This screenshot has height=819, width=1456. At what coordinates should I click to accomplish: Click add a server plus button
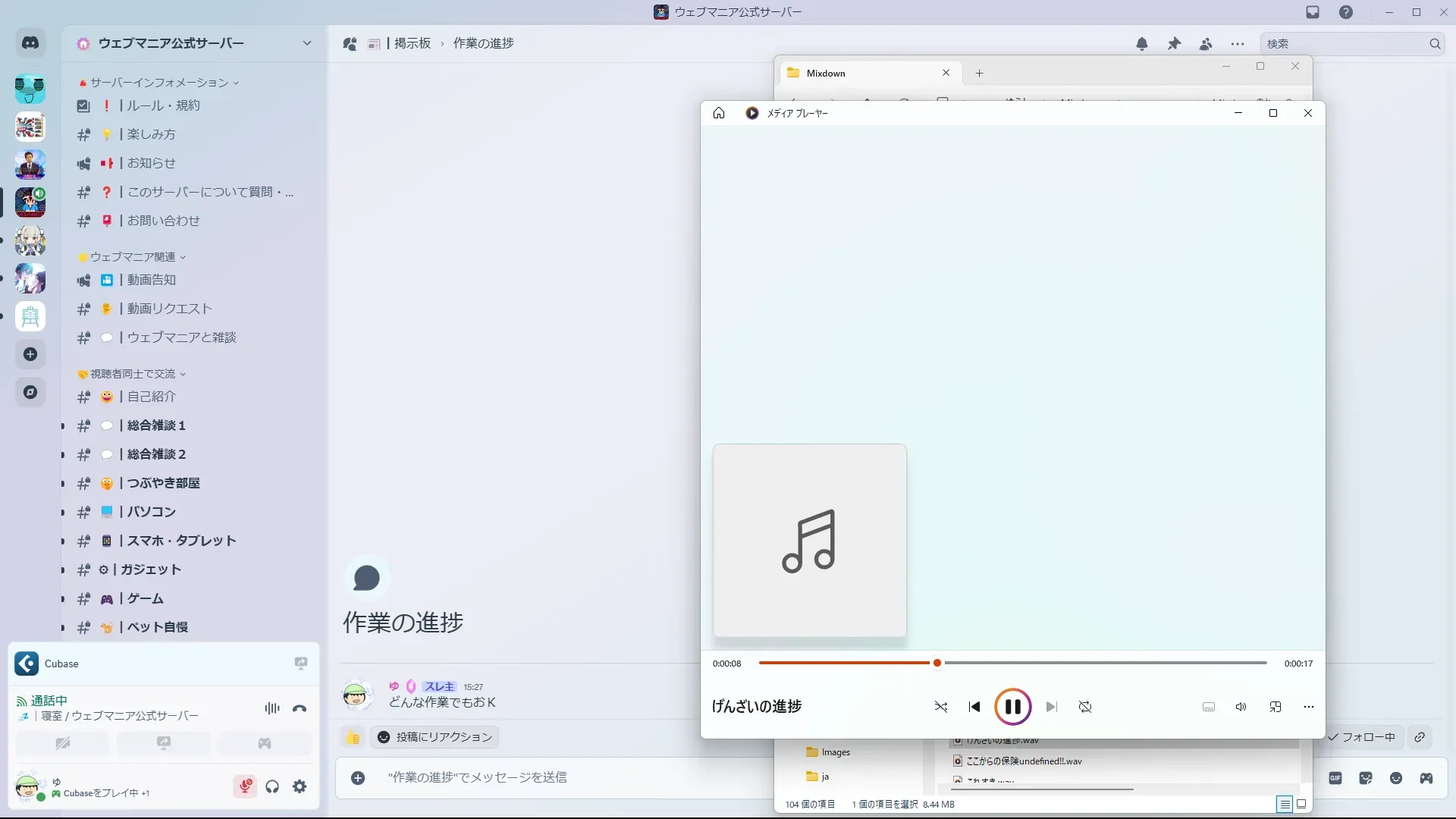point(30,354)
